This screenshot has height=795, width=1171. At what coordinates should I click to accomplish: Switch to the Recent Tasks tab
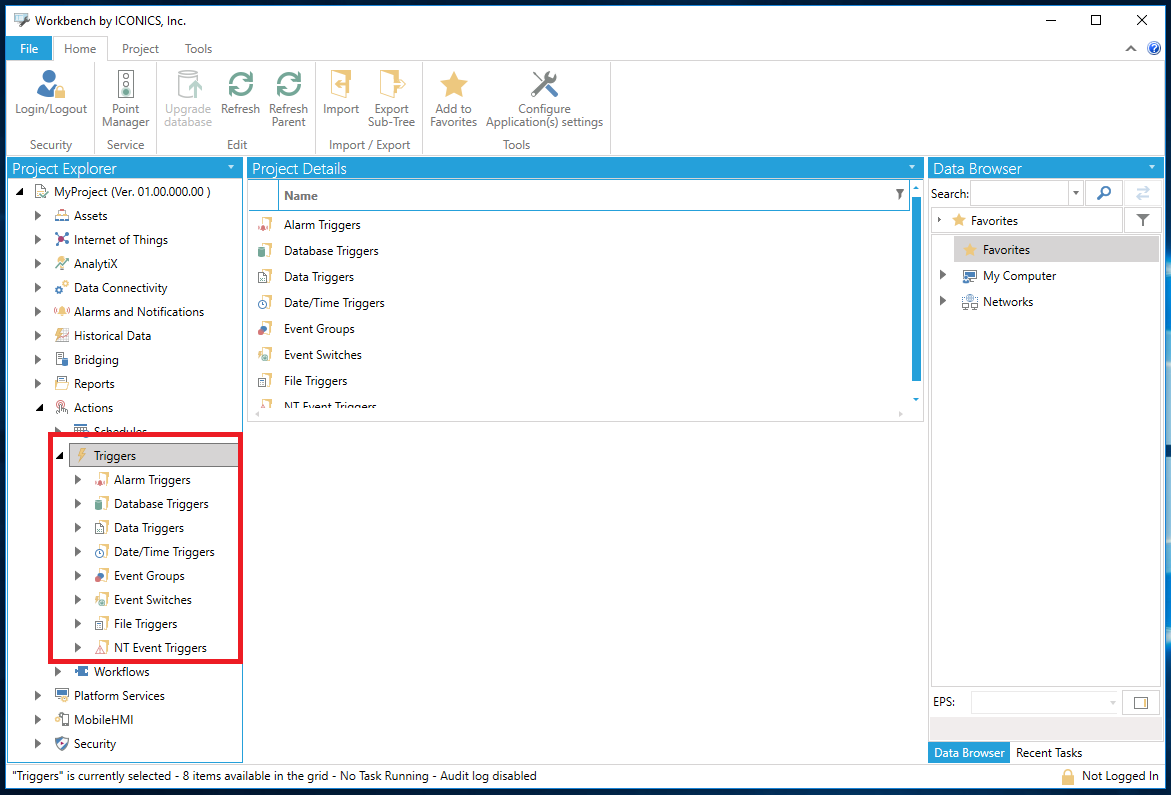point(1048,753)
